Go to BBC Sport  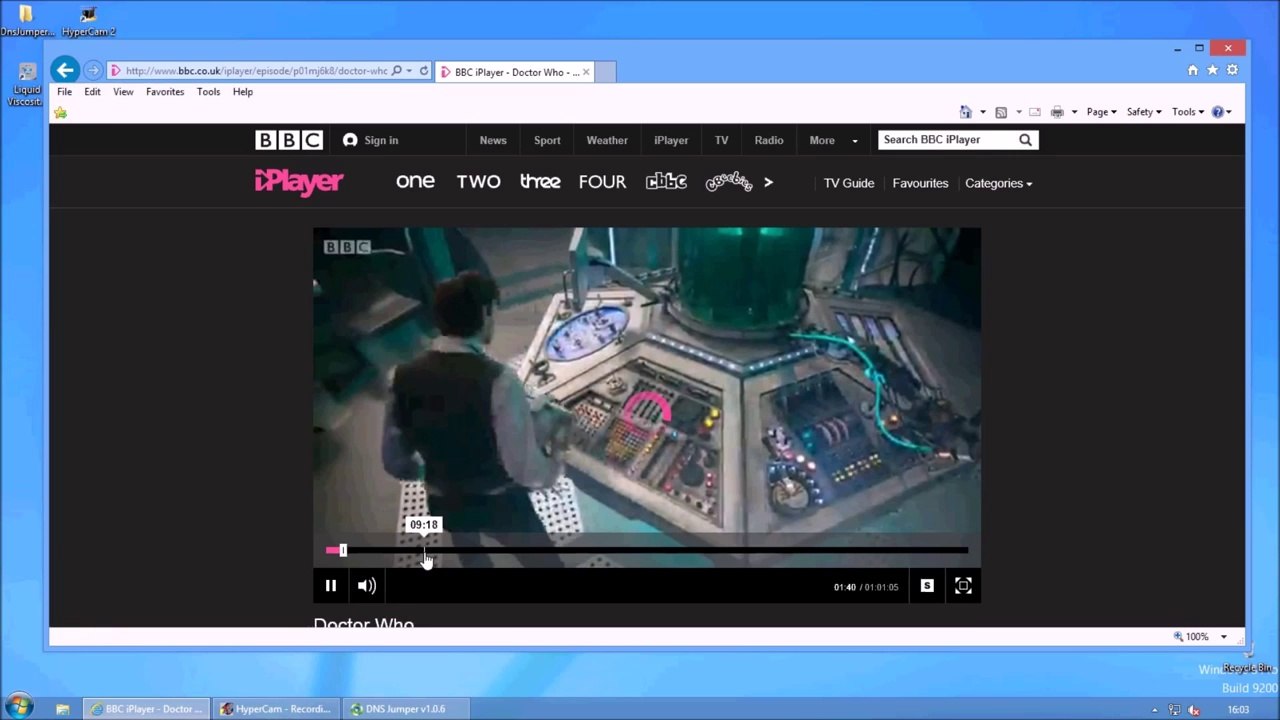[547, 140]
